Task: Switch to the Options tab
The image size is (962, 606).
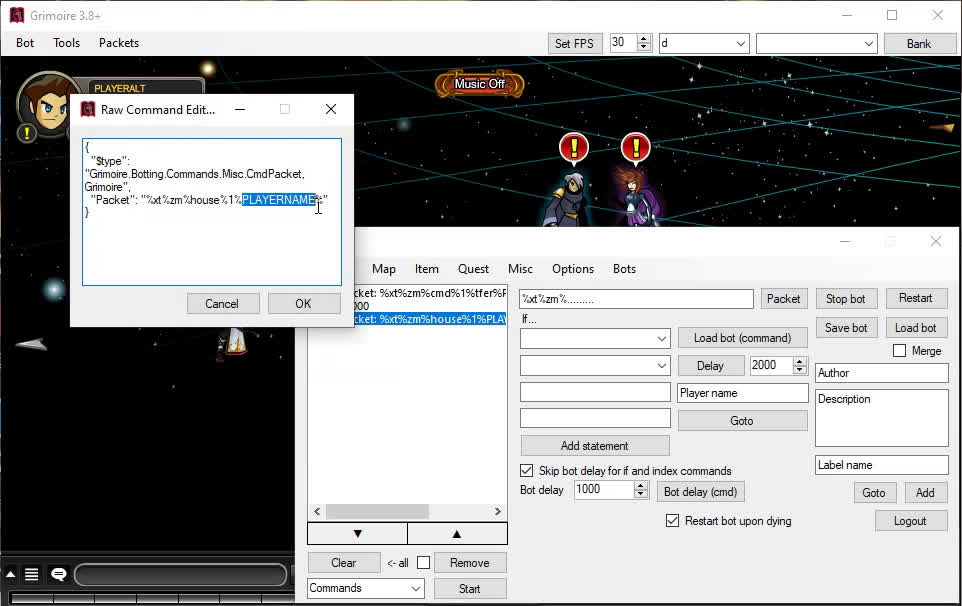Action: coord(573,269)
